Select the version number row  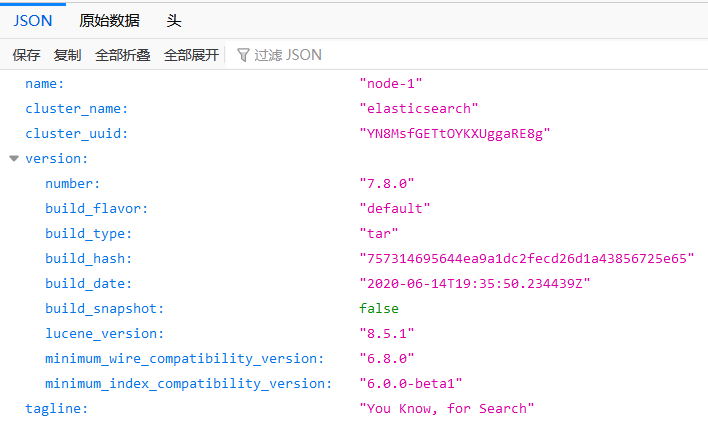click(x=73, y=183)
